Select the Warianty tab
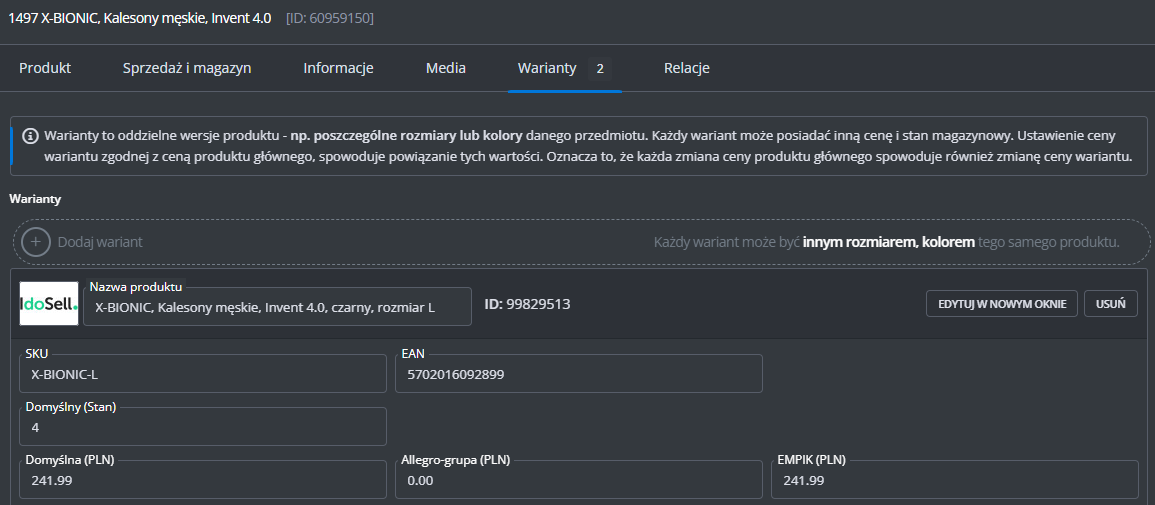Viewport: 1155px width, 505px height. 547,68
